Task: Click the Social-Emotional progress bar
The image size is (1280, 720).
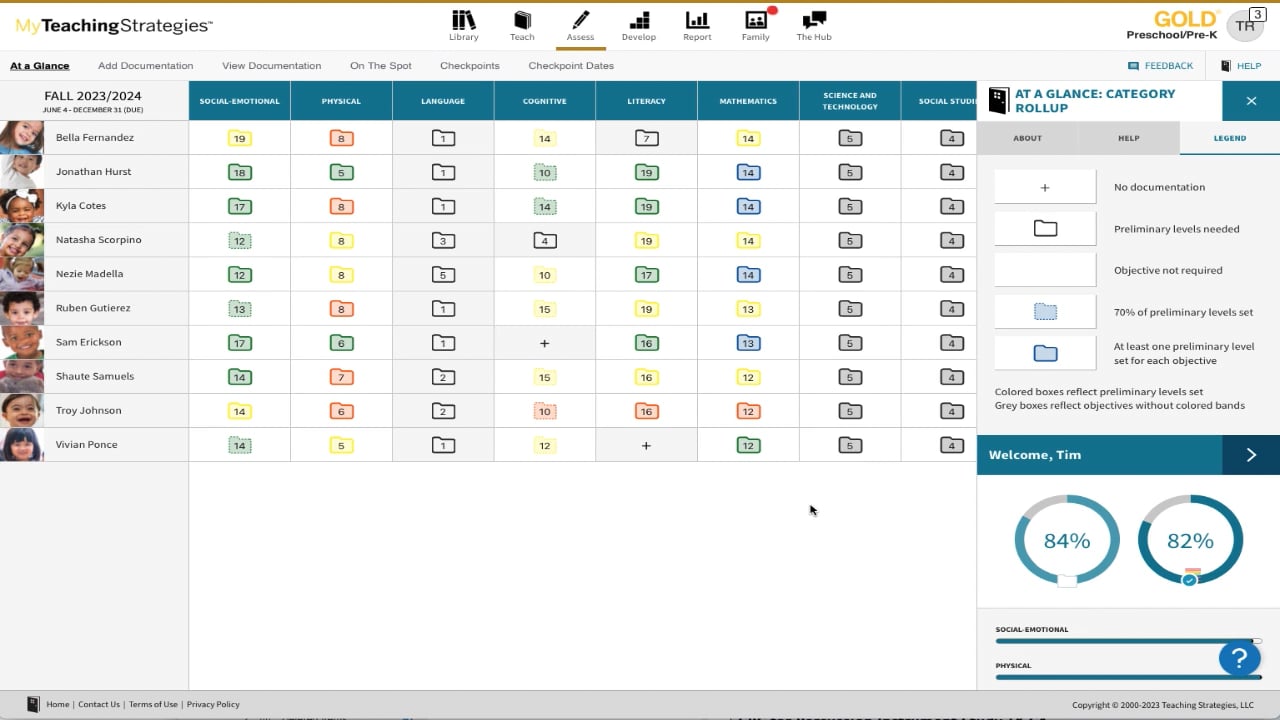Action: [x=1128, y=641]
